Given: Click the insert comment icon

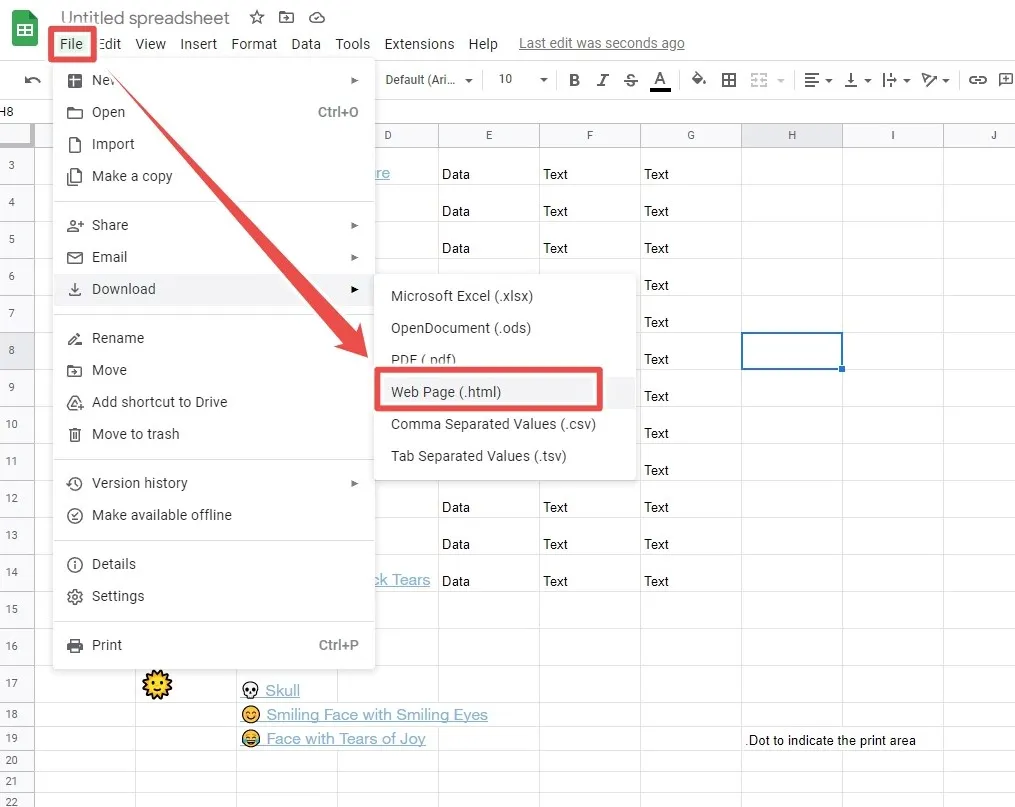Looking at the screenshot, I should coord(1005,80).
